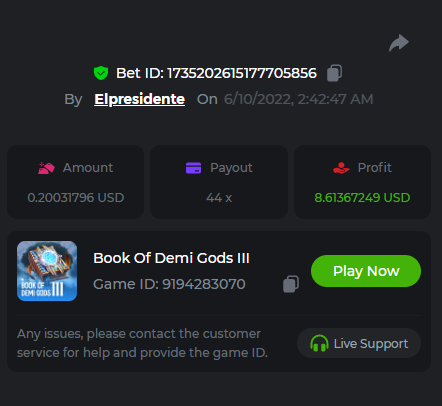Click the 0.20031796 USD amount value
The image size is (442, 406).
(76, 198)
